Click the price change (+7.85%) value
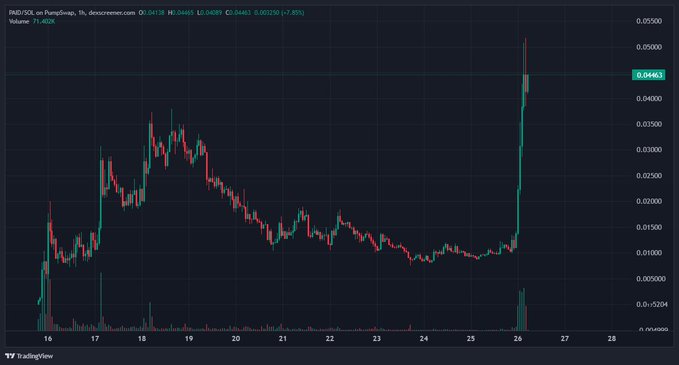 pos(292,13)
